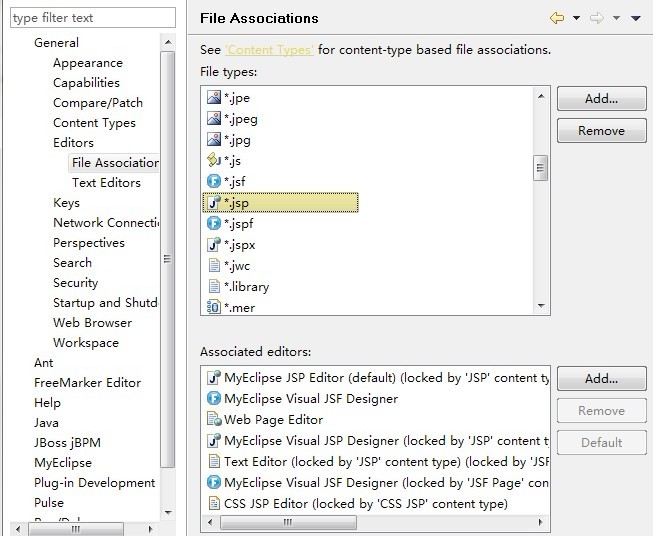Image resolution: width=653 pixels, height=536 pixels.
Task: Click Associated editors scroll-right arrow
Action: tap(540, 522)
